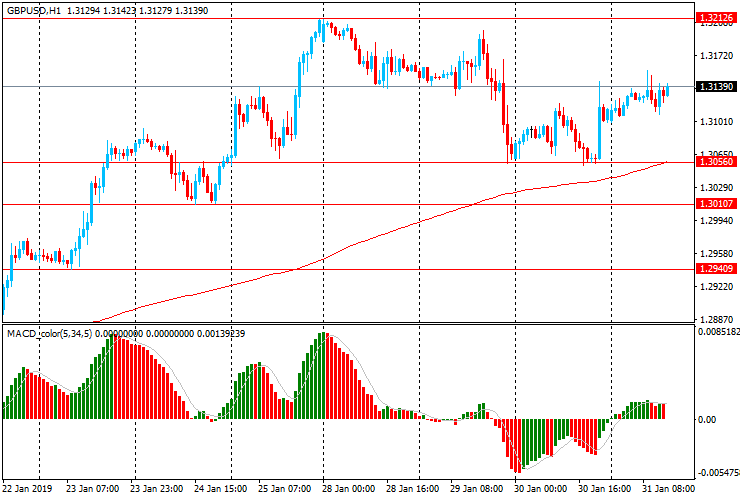Click the 1.28870 price scale label

click(714, 318)
